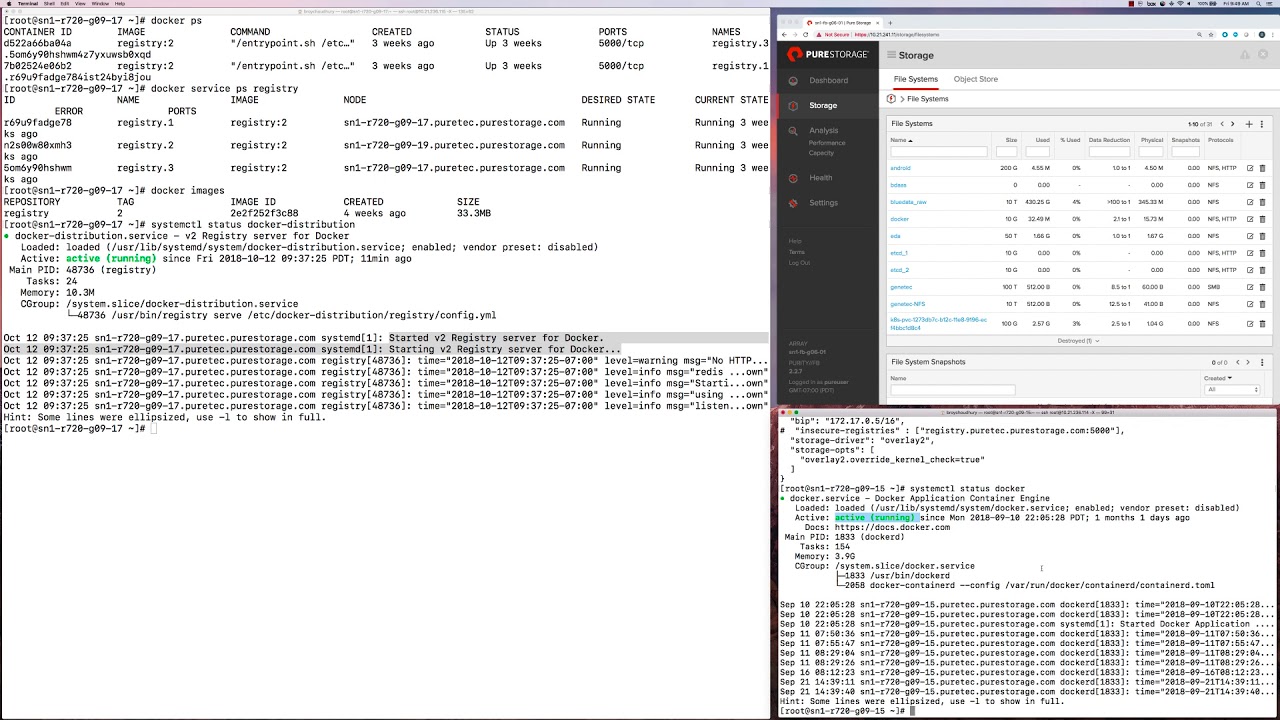Open the docker file system link
Viewport: 1280px width, 720px height.
(899, 219)
